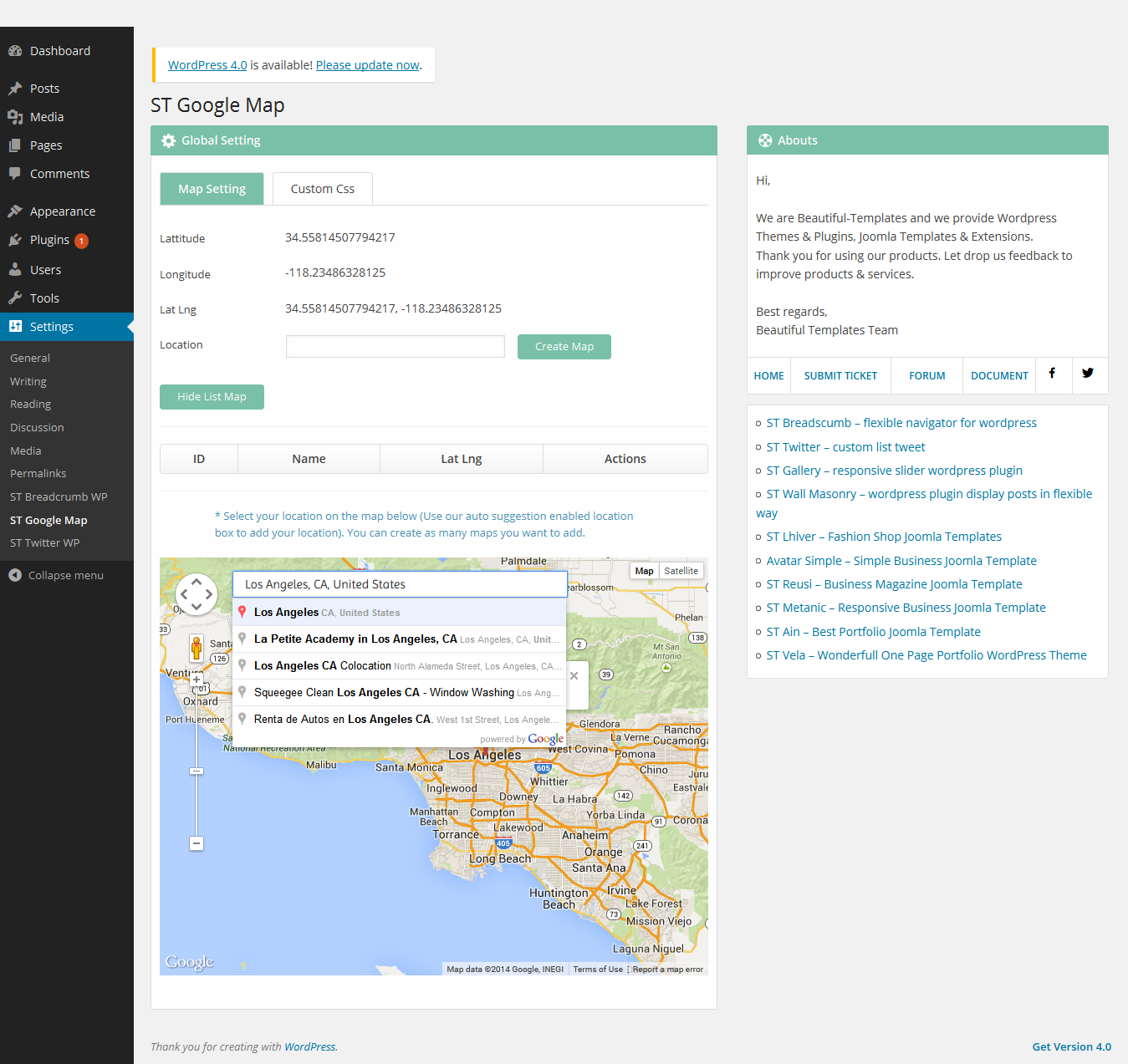Click the Comments speech bubble icon

pyautogui.click(x=15, y=174)
